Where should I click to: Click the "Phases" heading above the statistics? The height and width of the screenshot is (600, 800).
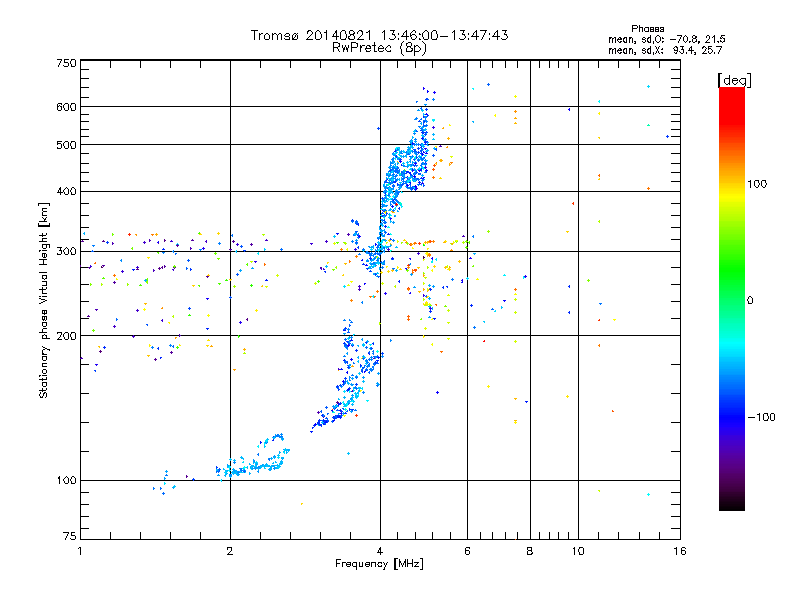pyautogui.click(x=647, y=29)
